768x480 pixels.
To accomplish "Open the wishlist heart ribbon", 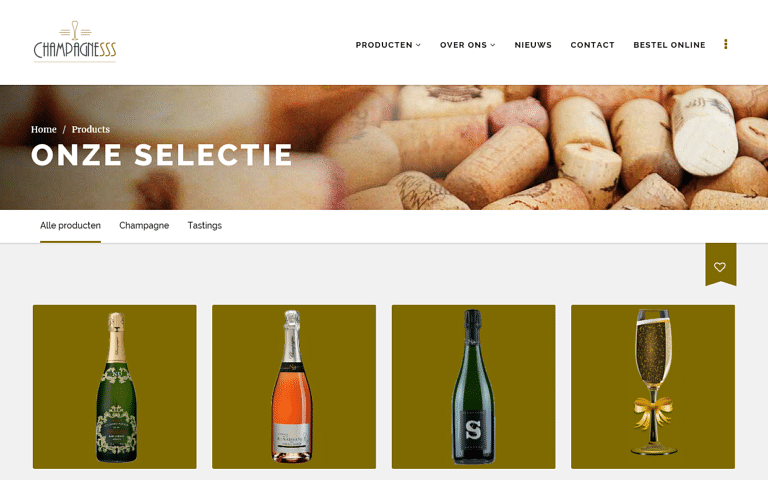I will tap(720, 264).
